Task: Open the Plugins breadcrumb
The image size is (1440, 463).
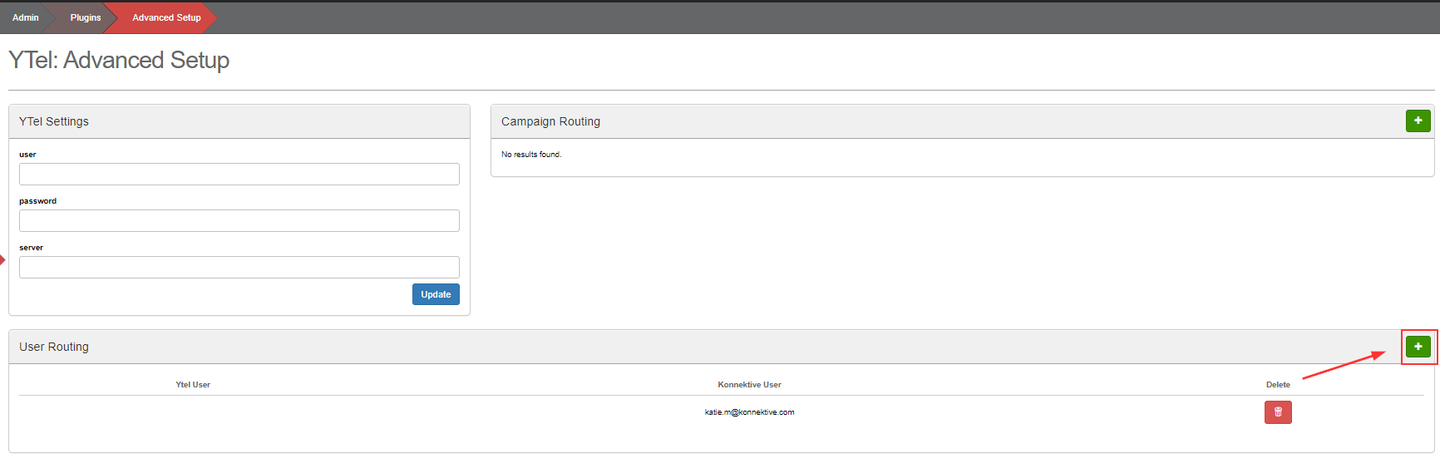Action: click(85, 17)
